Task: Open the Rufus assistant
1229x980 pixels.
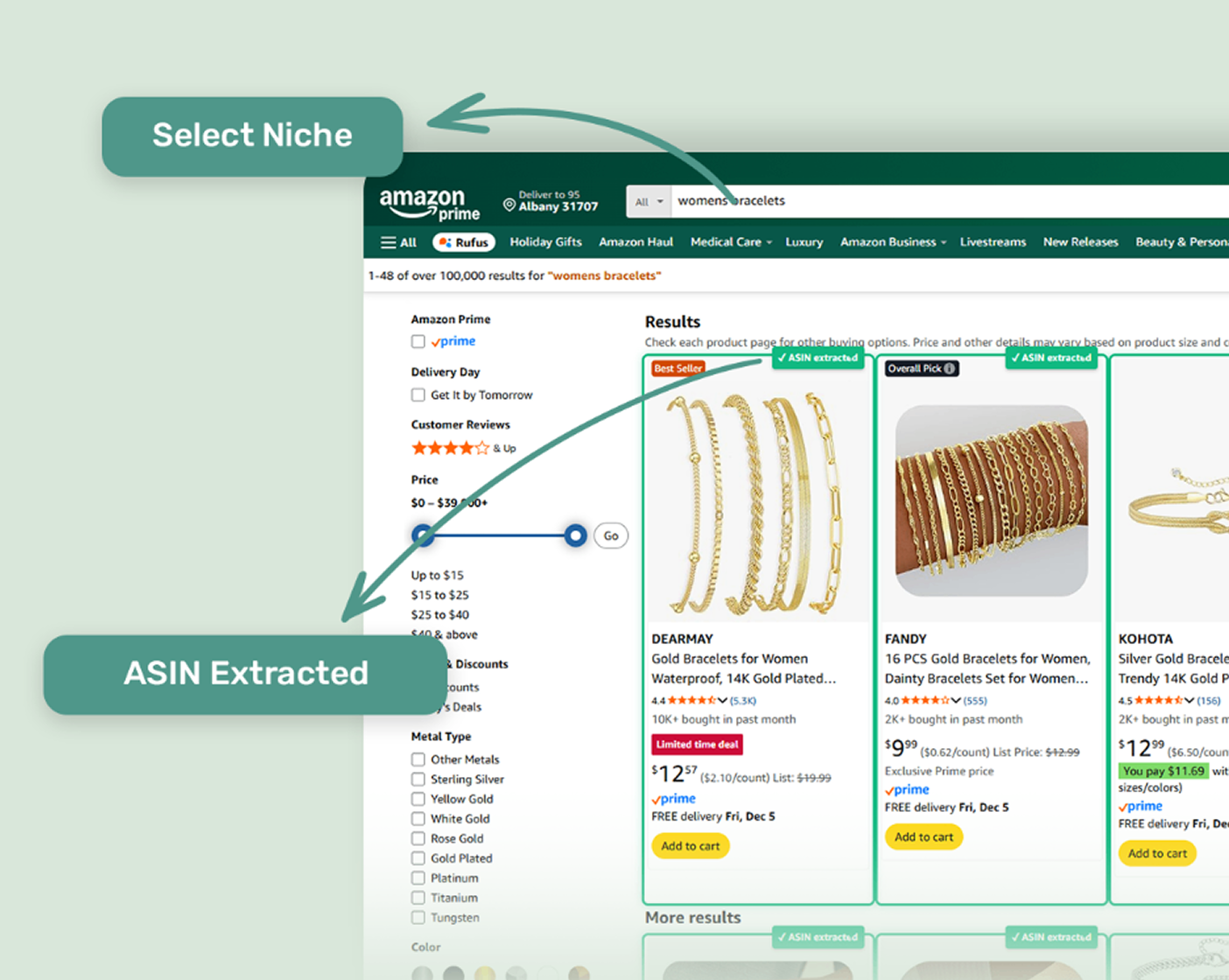Action: click(464, 242)
